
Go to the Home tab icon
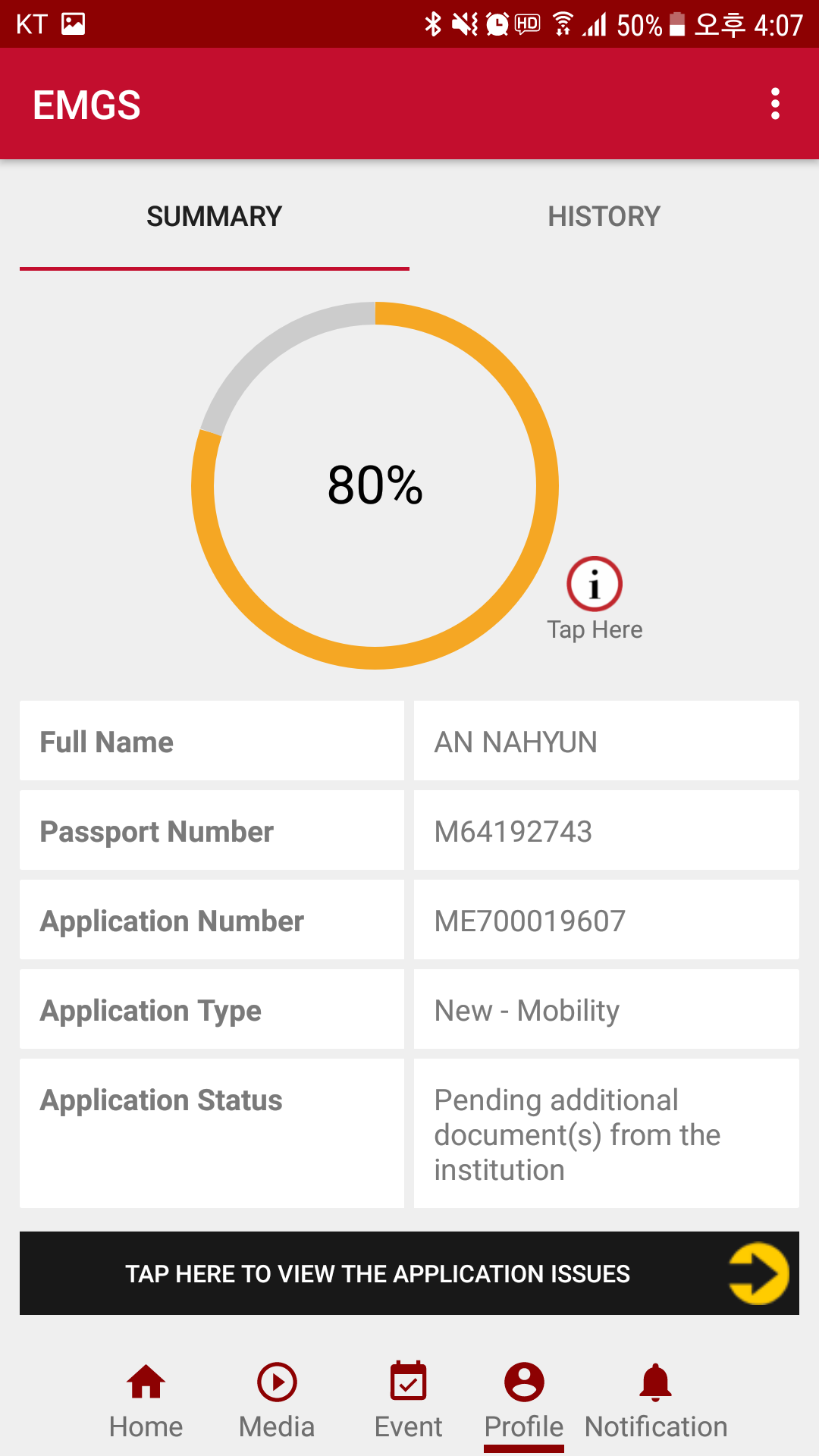[x=146, y=1382]
